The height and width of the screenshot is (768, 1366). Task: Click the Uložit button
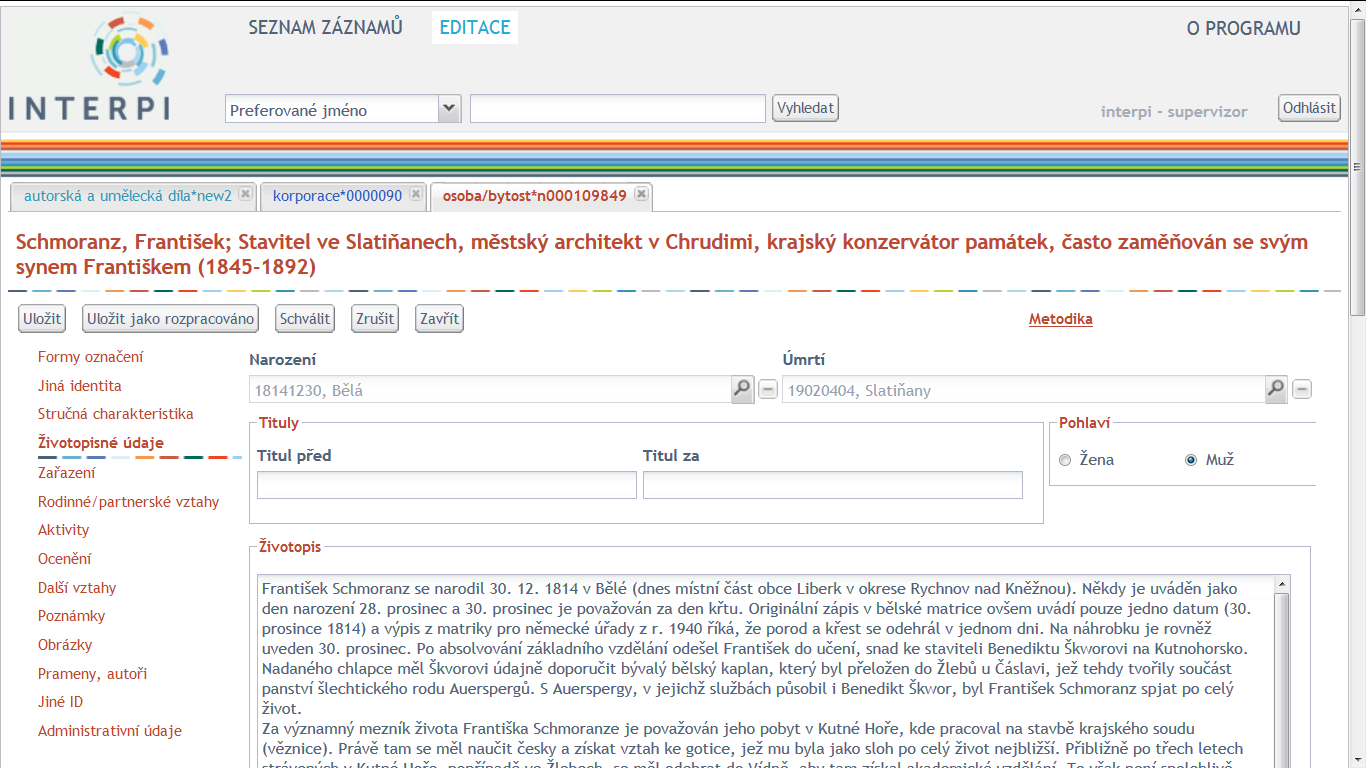(x=42, y=319)
